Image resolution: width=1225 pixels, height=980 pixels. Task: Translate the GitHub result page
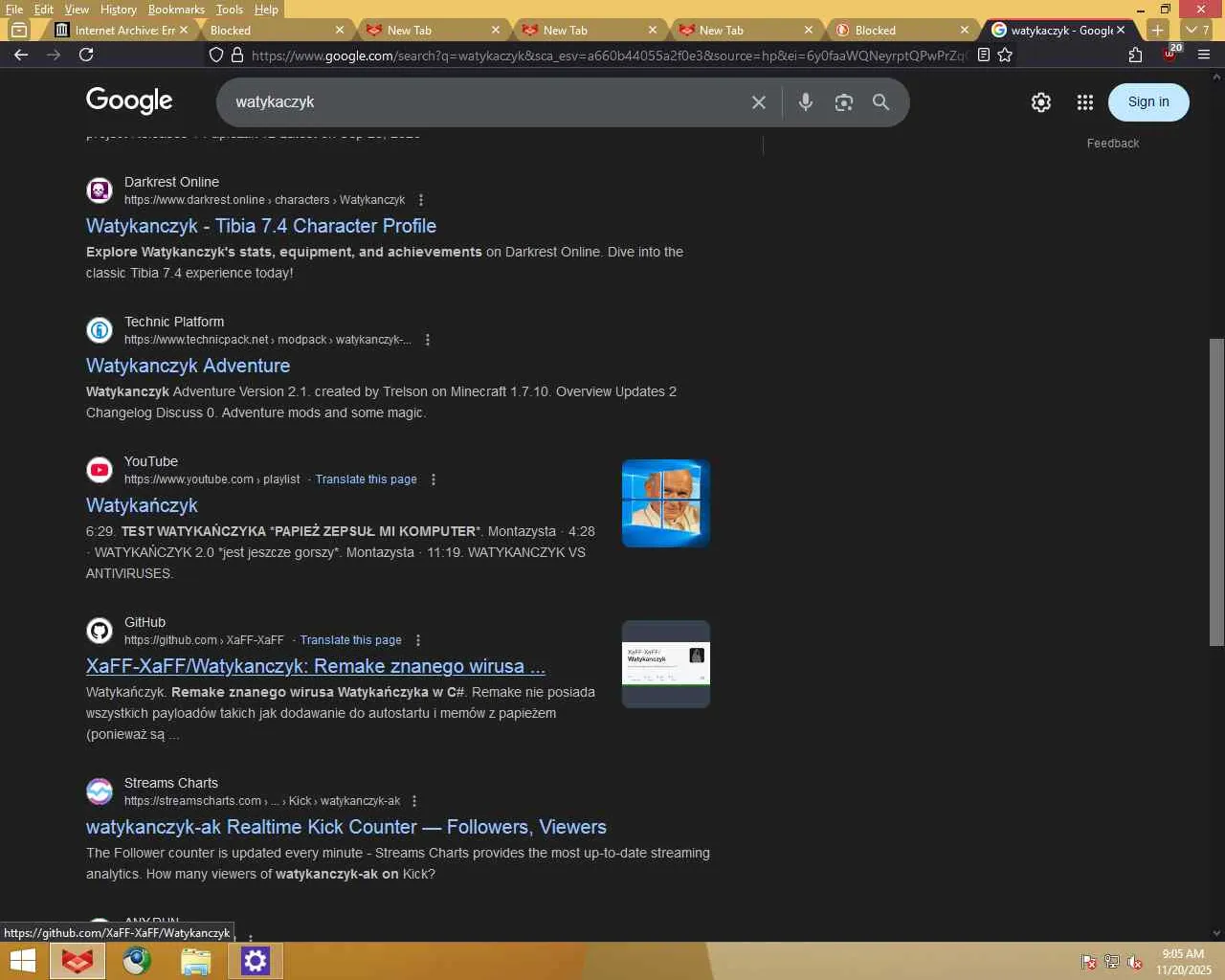click(351, 640)
